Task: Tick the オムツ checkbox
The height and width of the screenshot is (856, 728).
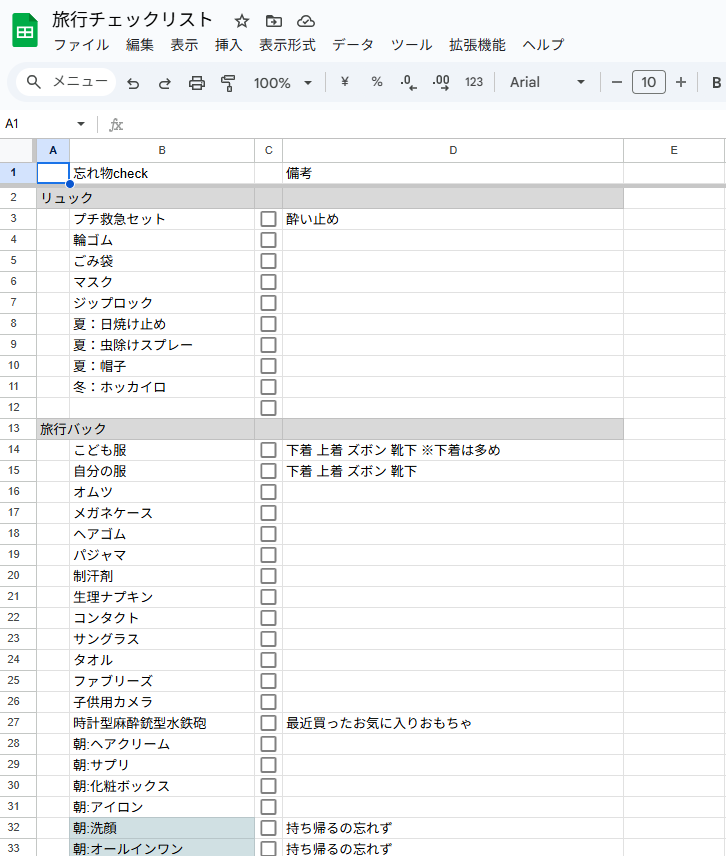Action: coord(268,492)
